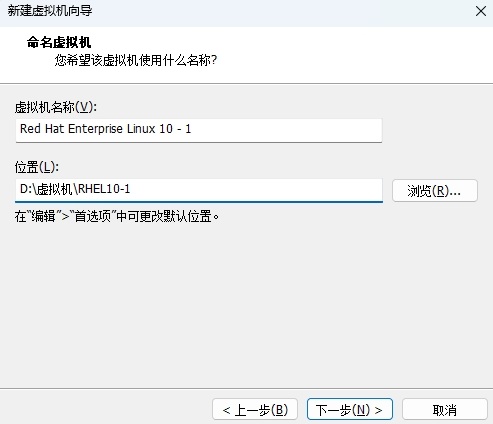Click empty area right of name text
This screenshot has width=493, height=424.
pos(287,129)
